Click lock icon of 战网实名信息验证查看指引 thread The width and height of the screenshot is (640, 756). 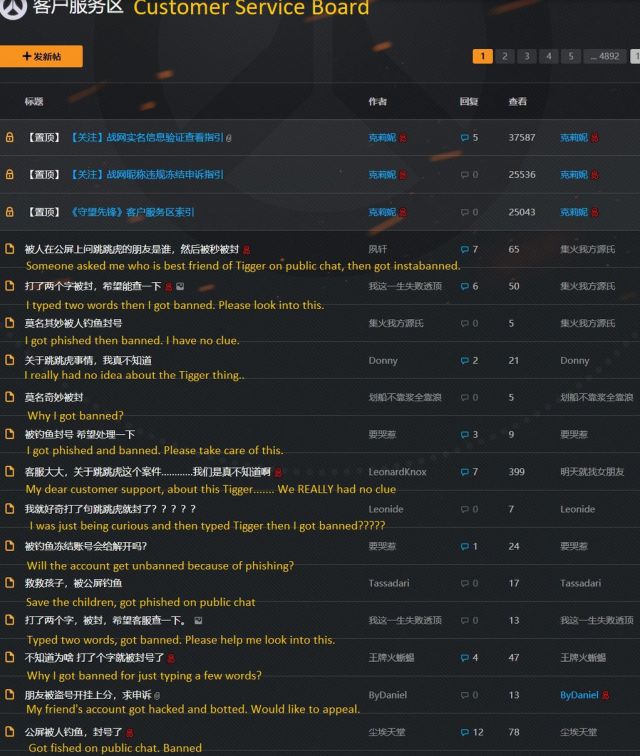pyautogui.click(x=9, y=138)
